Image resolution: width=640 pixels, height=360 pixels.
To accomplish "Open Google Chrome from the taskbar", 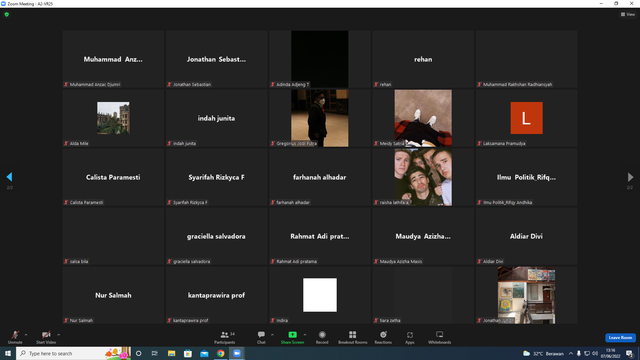I will [x=220, y=353].
